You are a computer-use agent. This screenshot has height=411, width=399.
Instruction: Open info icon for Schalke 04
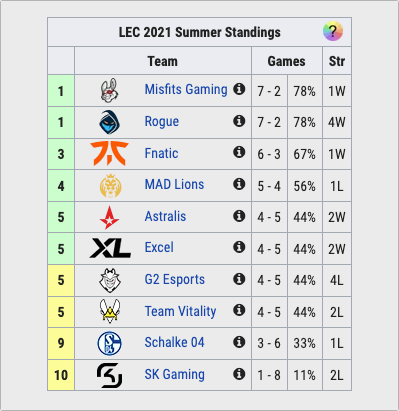pyautogui.click(x=239, y=342)
